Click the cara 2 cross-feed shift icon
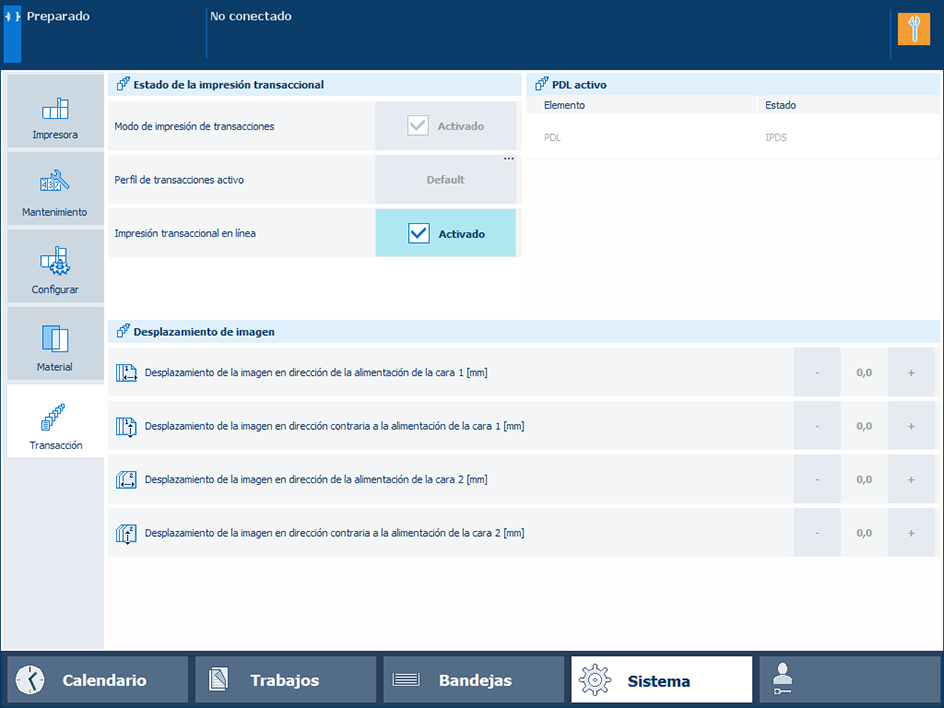944x708 pixels. coord(126,533)
